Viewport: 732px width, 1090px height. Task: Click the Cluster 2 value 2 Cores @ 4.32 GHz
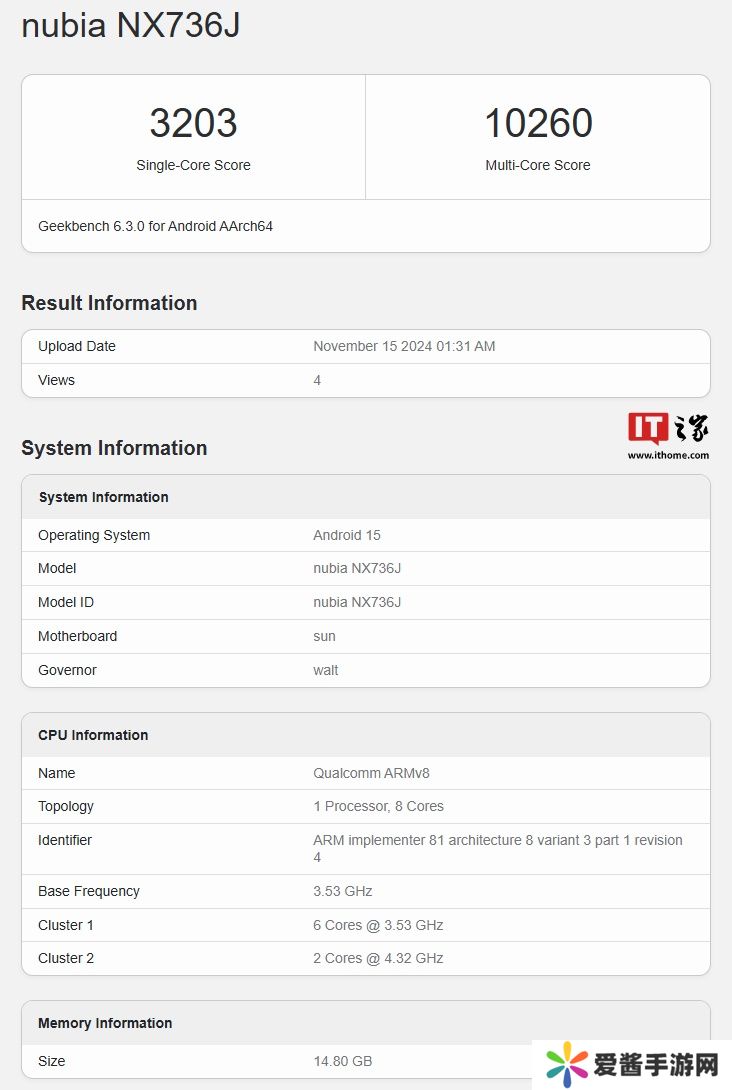tap(378, 958)
